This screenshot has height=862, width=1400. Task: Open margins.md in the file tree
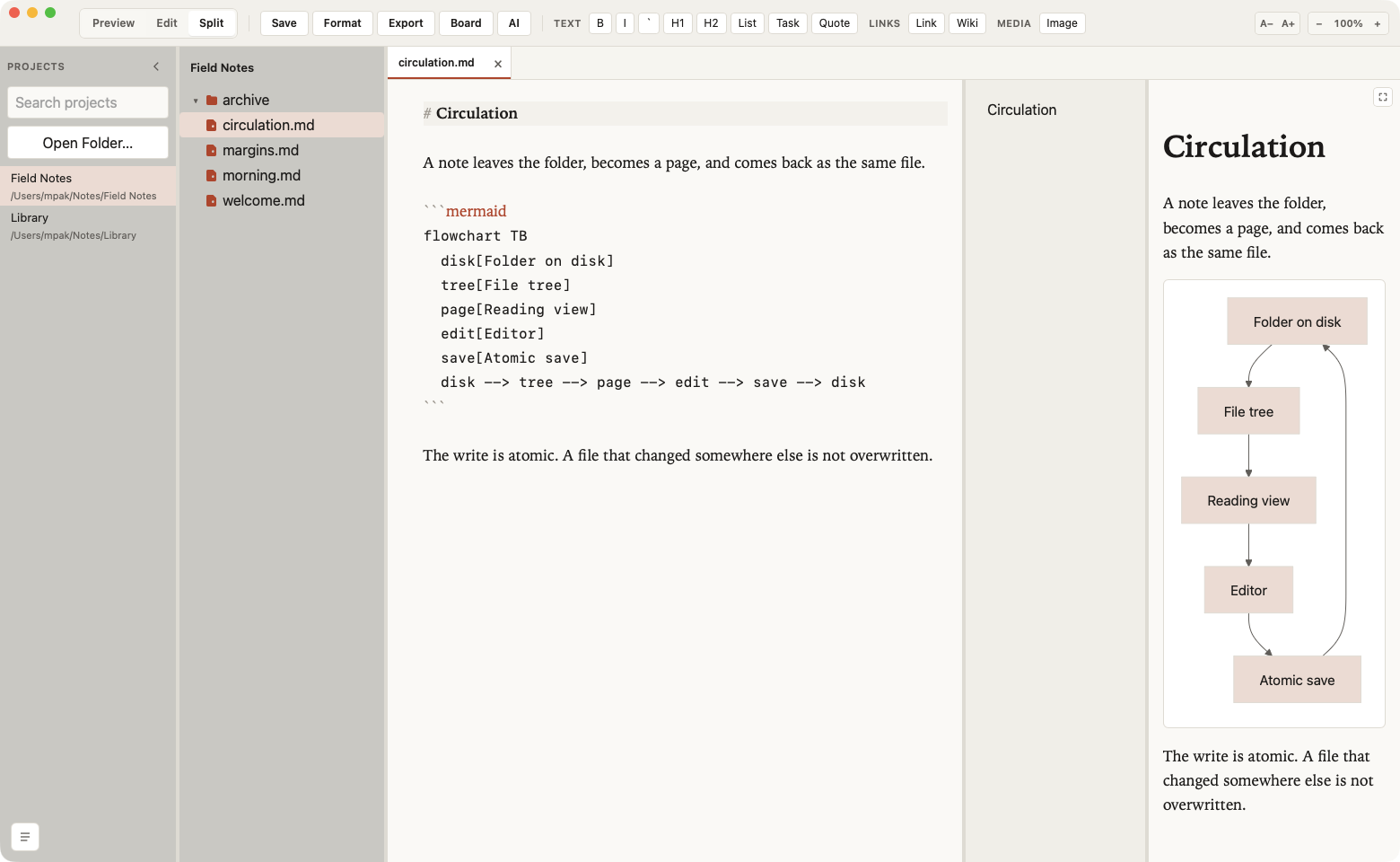pyautogui.click(x=282, y=151)
